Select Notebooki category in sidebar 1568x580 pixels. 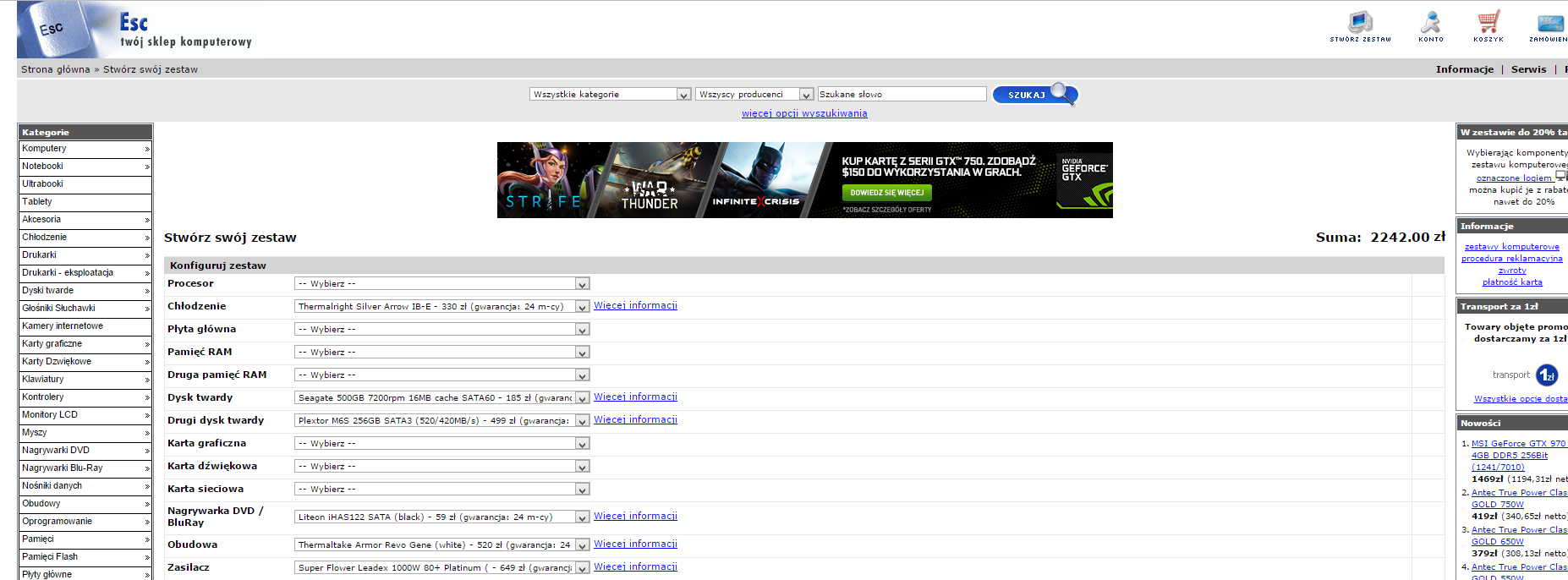(85, 167)
